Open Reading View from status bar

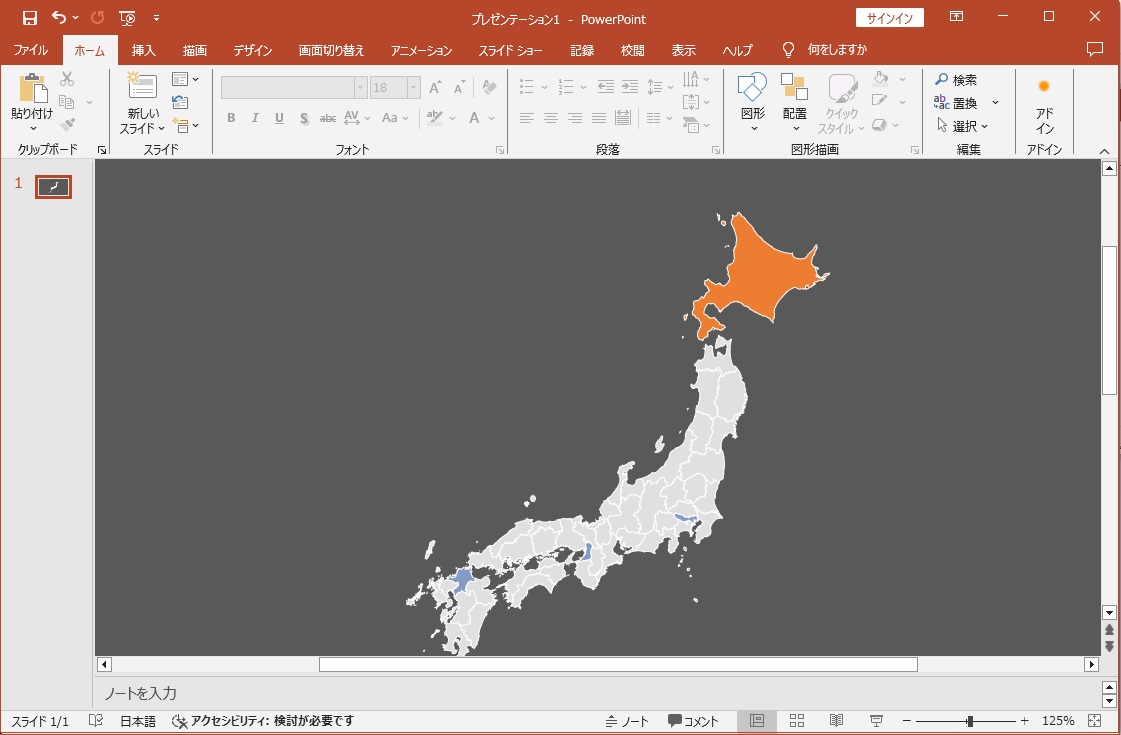[x=836, y=721]
